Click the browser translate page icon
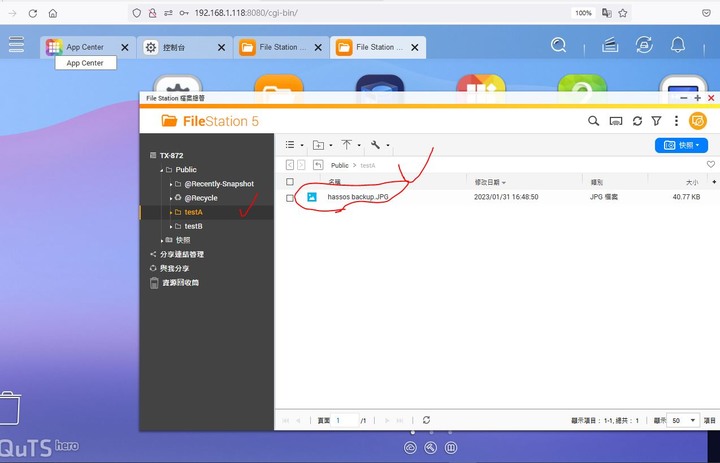720x463 pixels. [x=607, y=13]
